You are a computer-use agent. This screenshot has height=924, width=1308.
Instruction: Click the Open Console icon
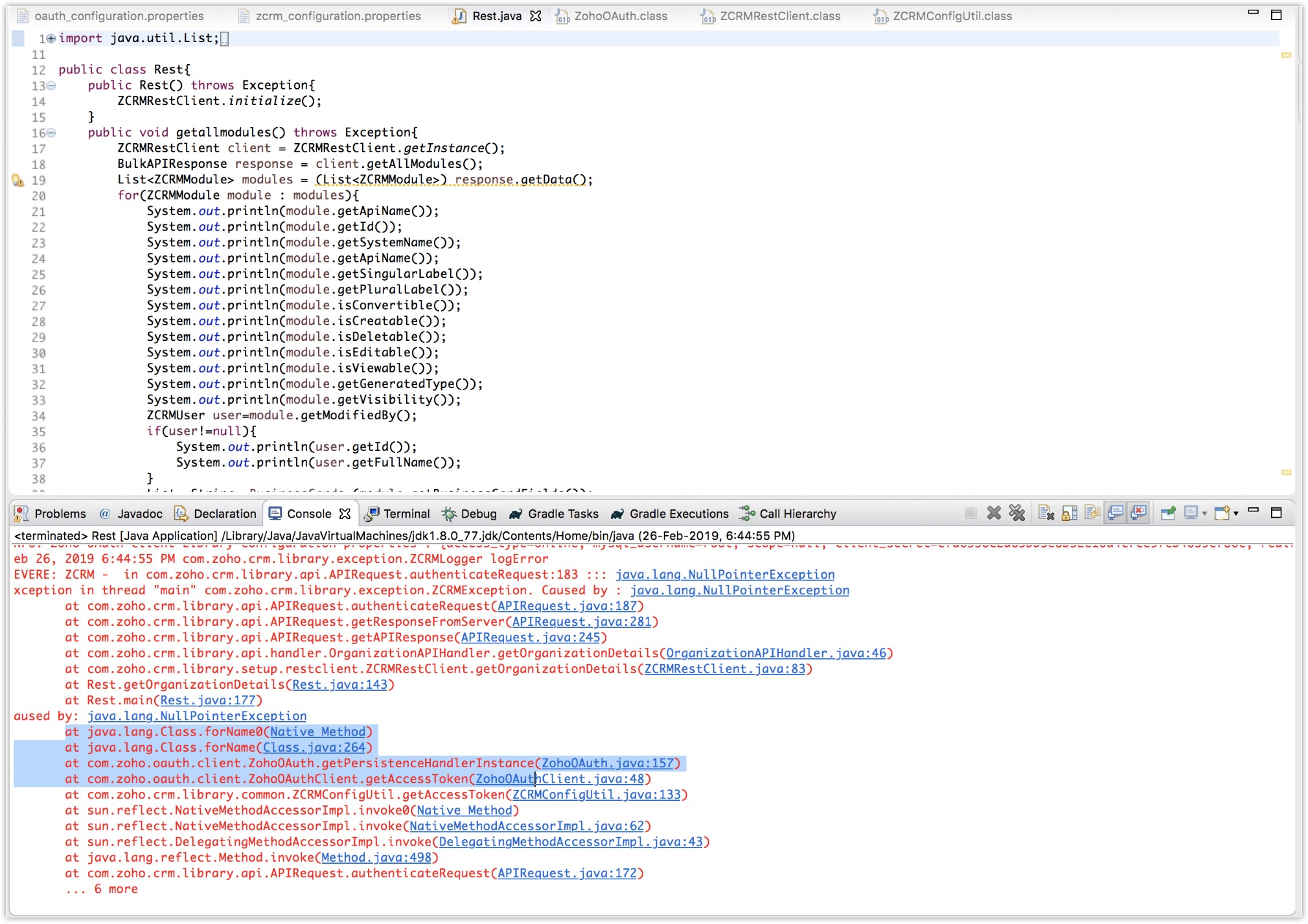pyautogui.click(x=1222, y=513)
